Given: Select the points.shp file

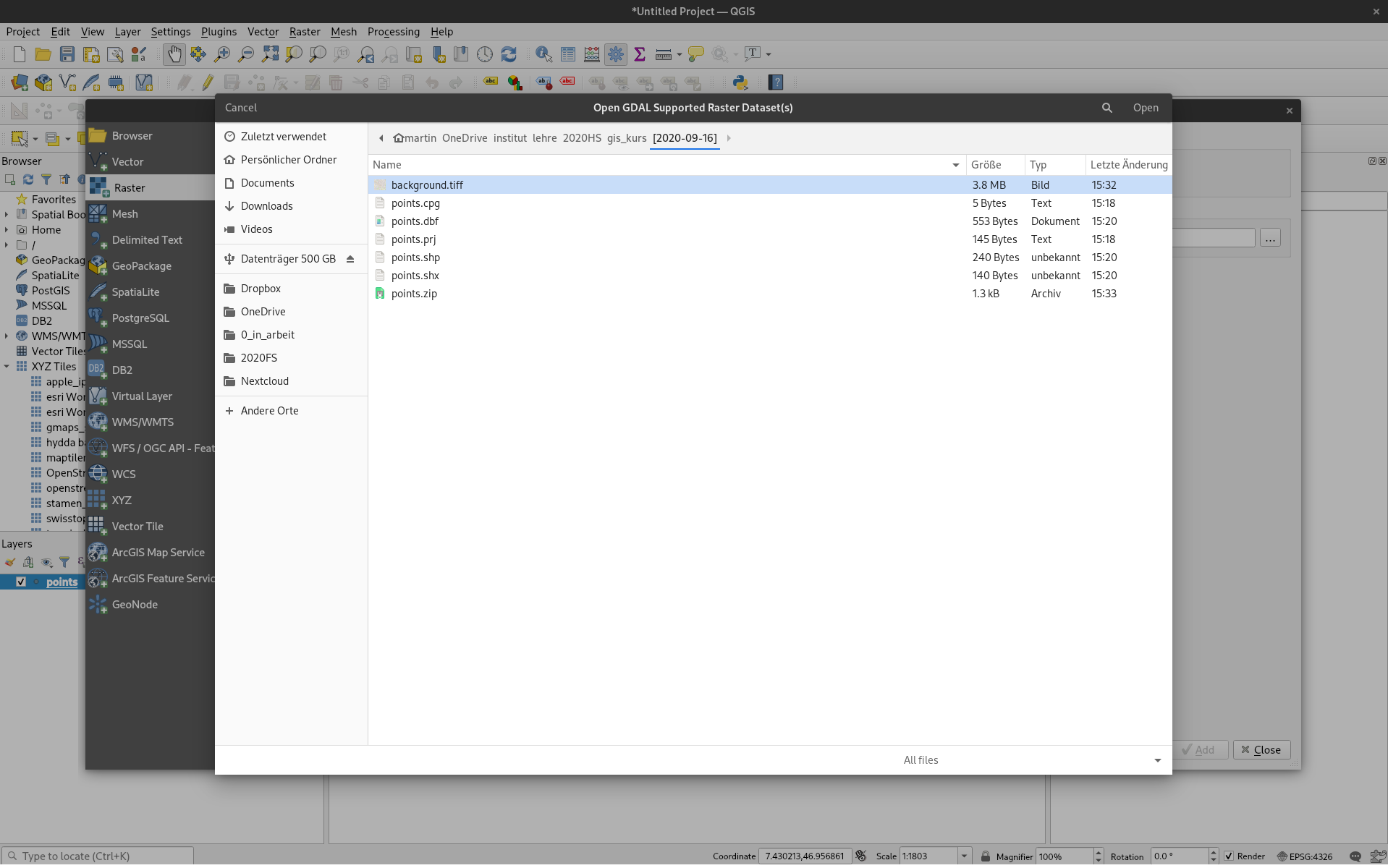Looking at the screenshot, I should tap(415, 258).
